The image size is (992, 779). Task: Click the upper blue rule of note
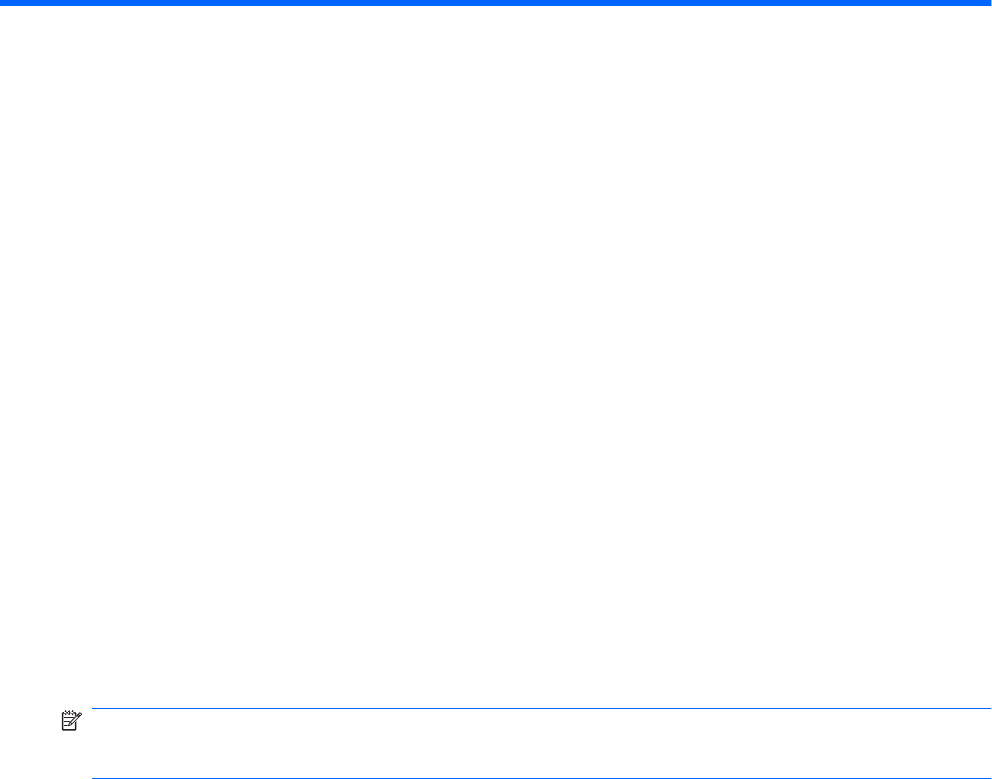tap(542, 709)
